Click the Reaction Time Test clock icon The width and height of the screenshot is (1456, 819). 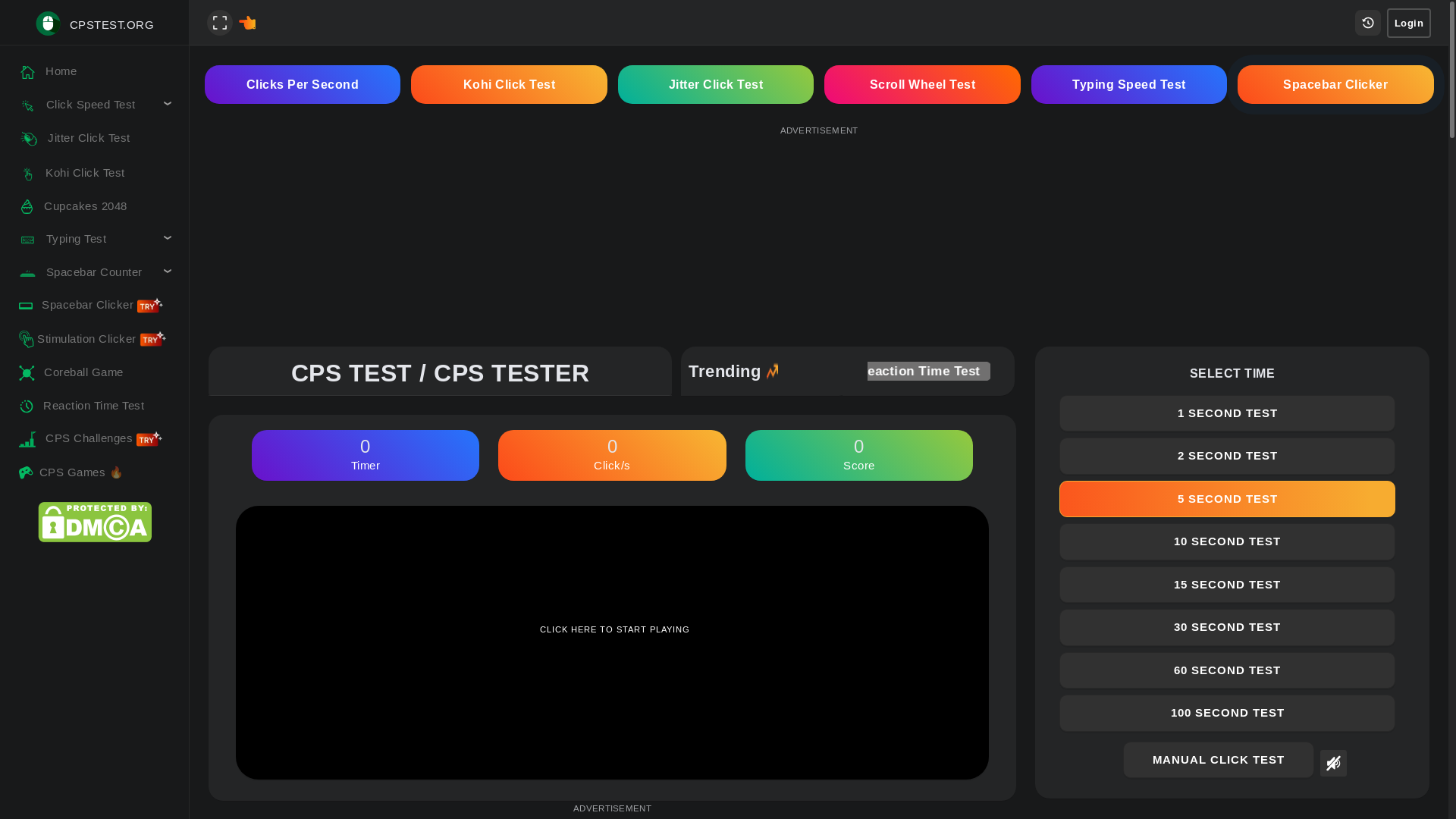tap(27, 406)
